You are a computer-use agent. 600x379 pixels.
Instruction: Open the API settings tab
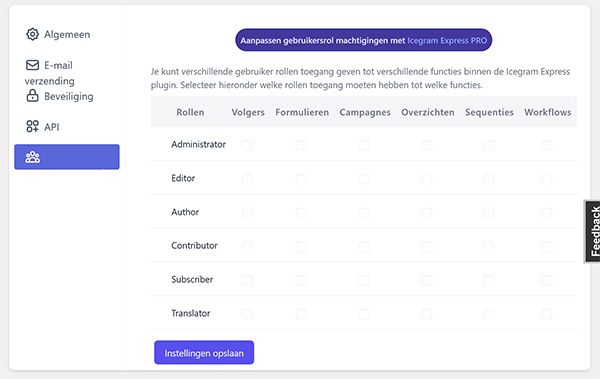[x=43, y=127]
